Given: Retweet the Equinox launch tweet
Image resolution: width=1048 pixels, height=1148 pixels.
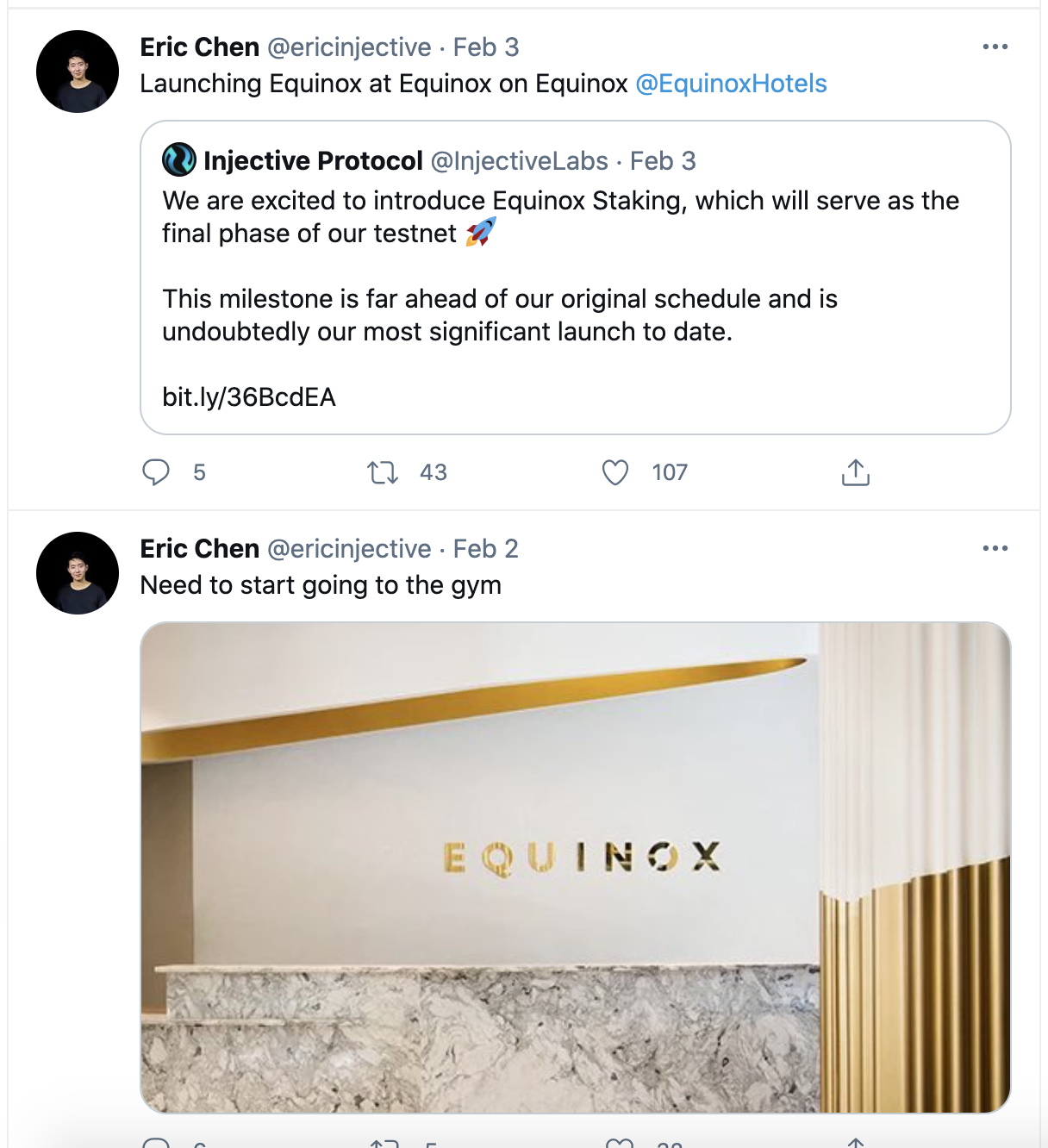Looking at the screenshot, I should 383,471.
